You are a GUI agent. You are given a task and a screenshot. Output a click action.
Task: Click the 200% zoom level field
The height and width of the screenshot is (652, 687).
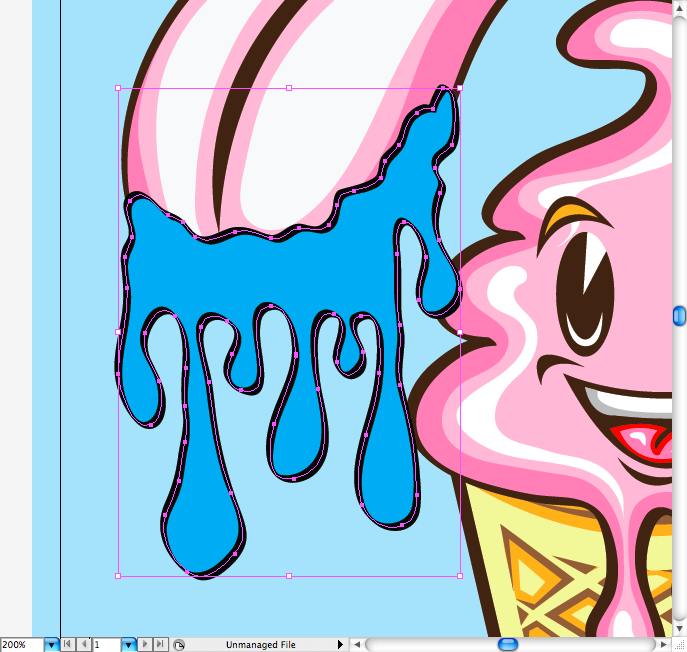click(20, 645)
